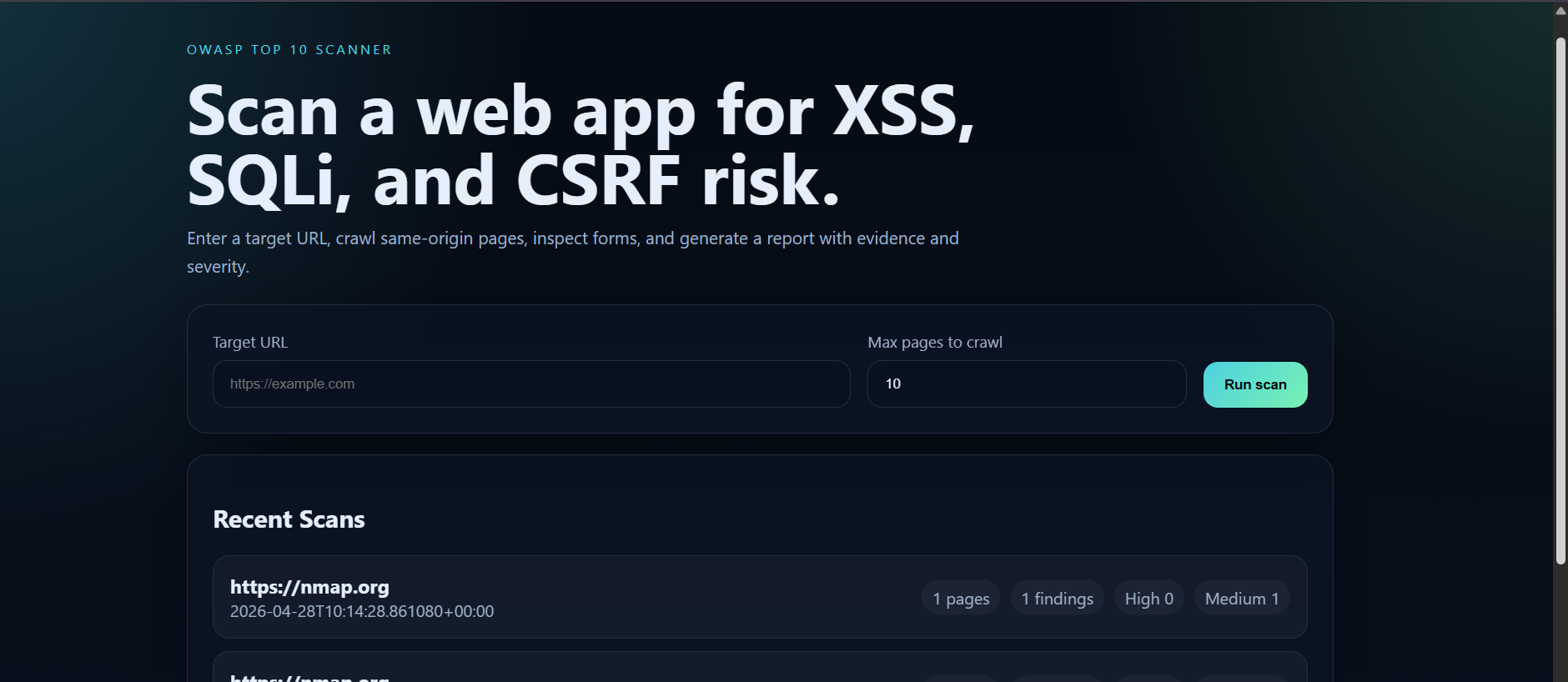1568x682 pixels.
Task: Click the description text starting 'Enter a target URL'
Action: tap(573, 253)
